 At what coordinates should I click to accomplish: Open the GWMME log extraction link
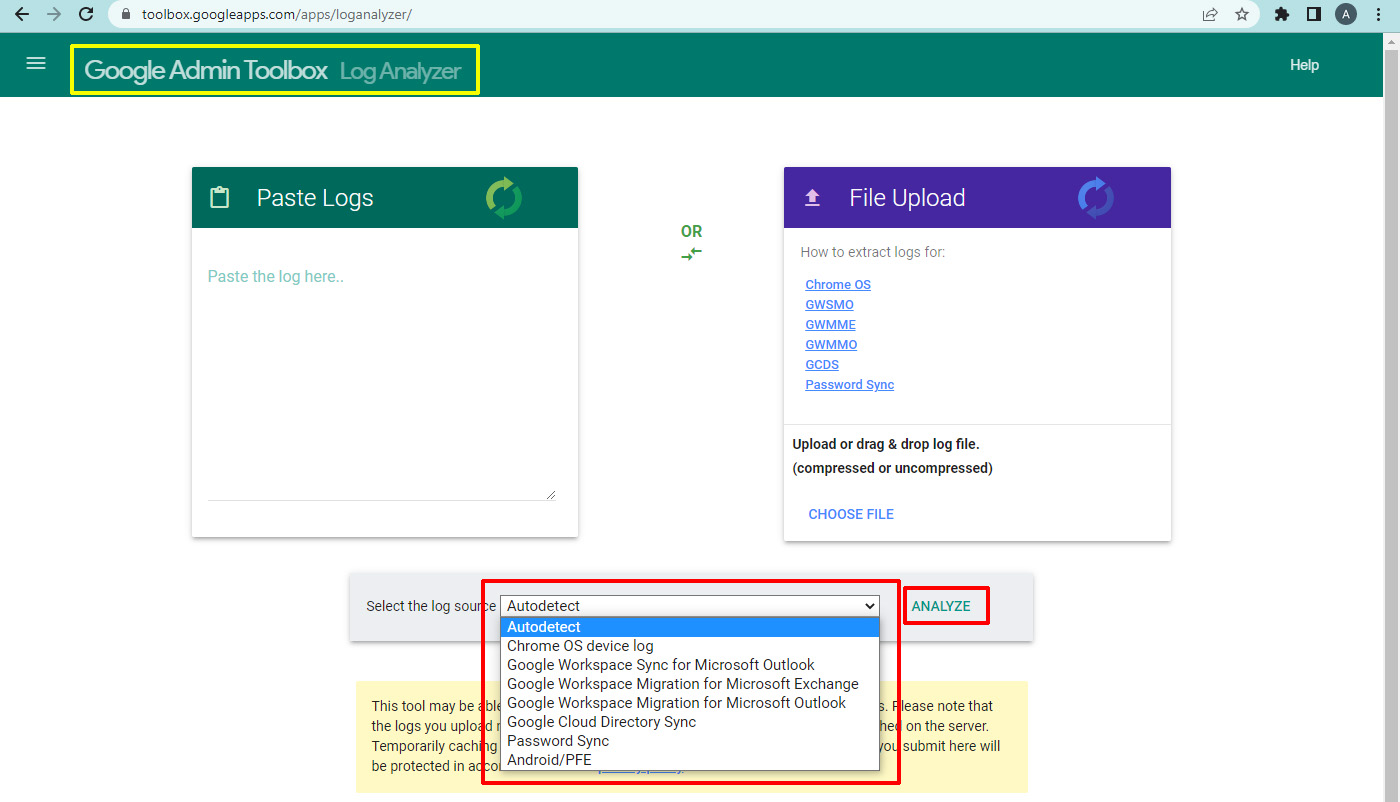[830, 324]
